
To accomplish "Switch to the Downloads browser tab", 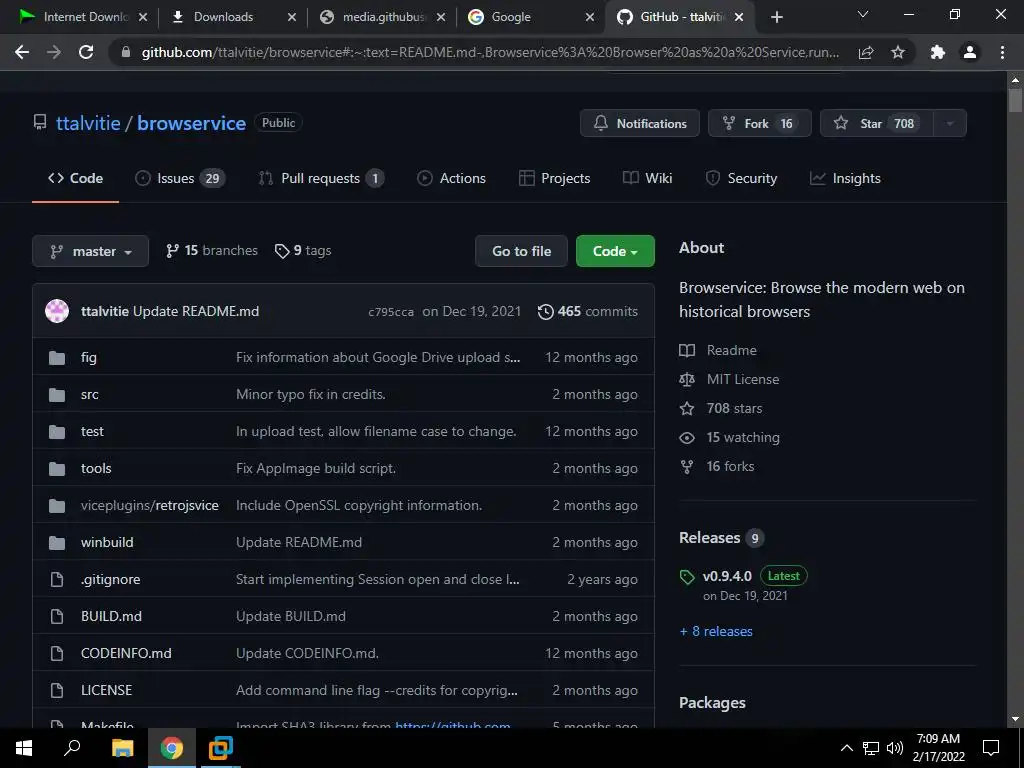I will click(233, 17).
